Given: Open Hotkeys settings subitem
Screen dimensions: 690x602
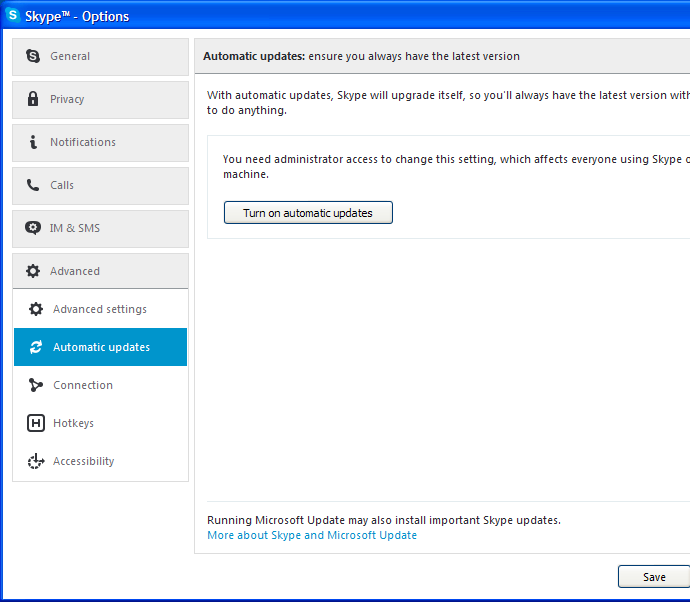Looking at the screenshot, I should click(x=100, y=423).
